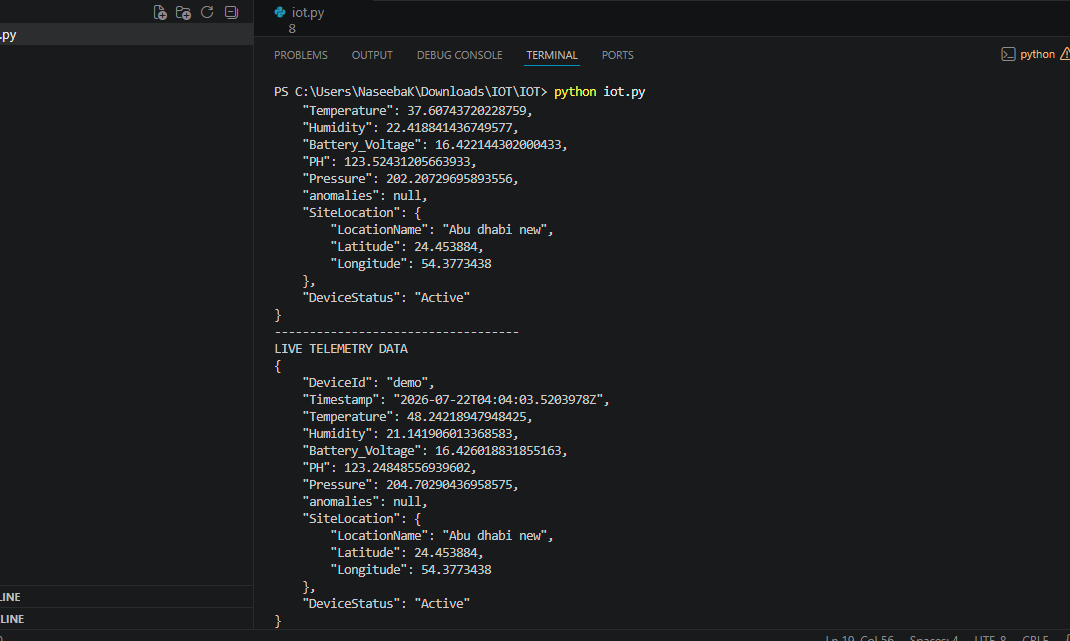The image size is (1070, 641).
Task: Click the "DeviceId": "demo" line
Action: click(x=368, y=383)
